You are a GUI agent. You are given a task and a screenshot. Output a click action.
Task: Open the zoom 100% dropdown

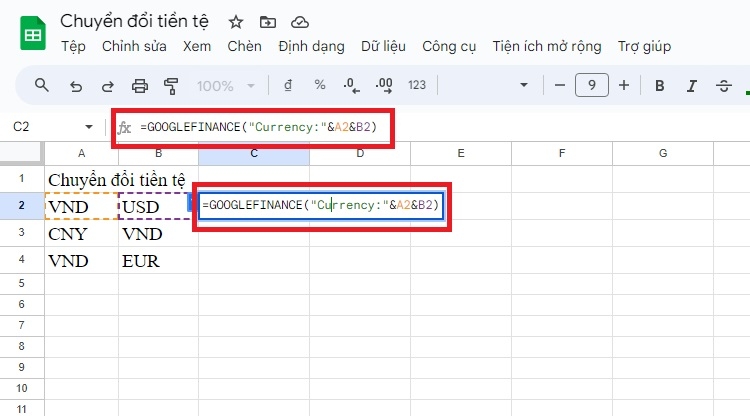point(226,86)
